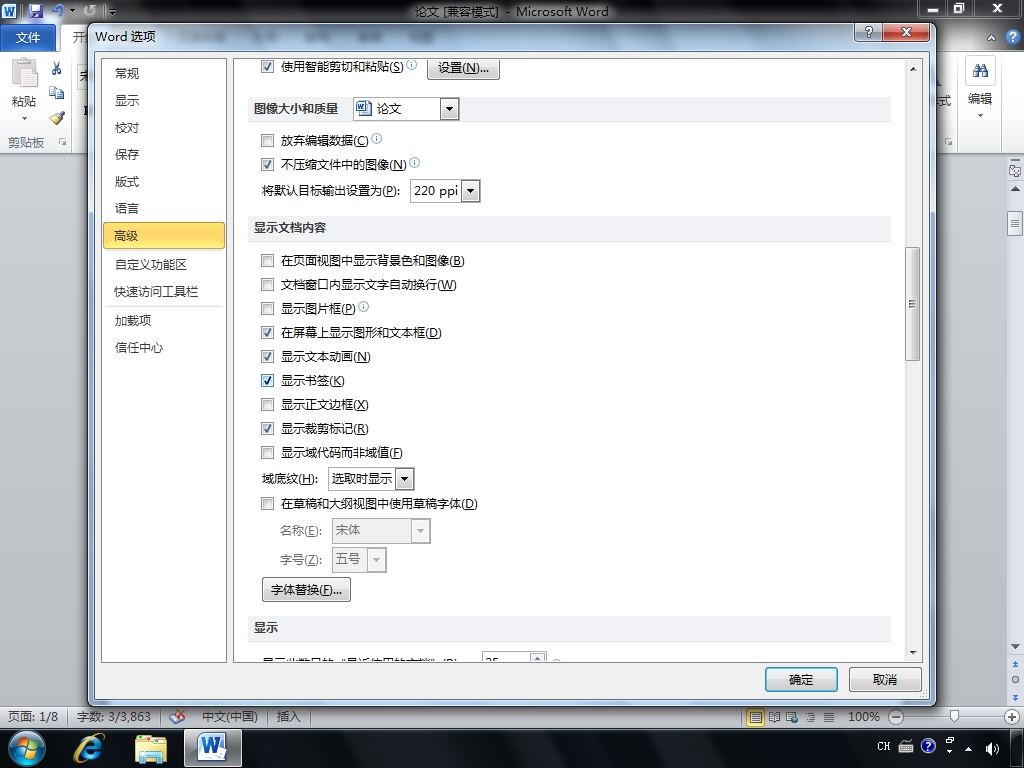Toggle 使用智能剪切和粘贴 checkbox
1024x768 pixels.
pos(267,67)
